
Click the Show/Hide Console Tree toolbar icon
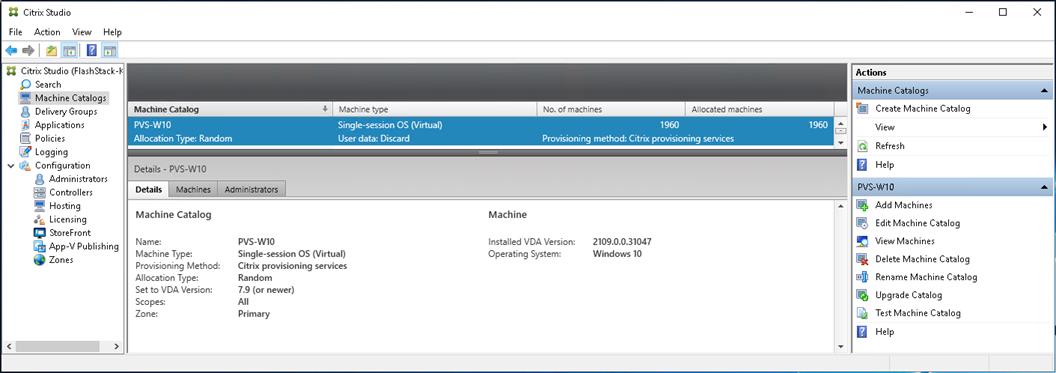69,50
